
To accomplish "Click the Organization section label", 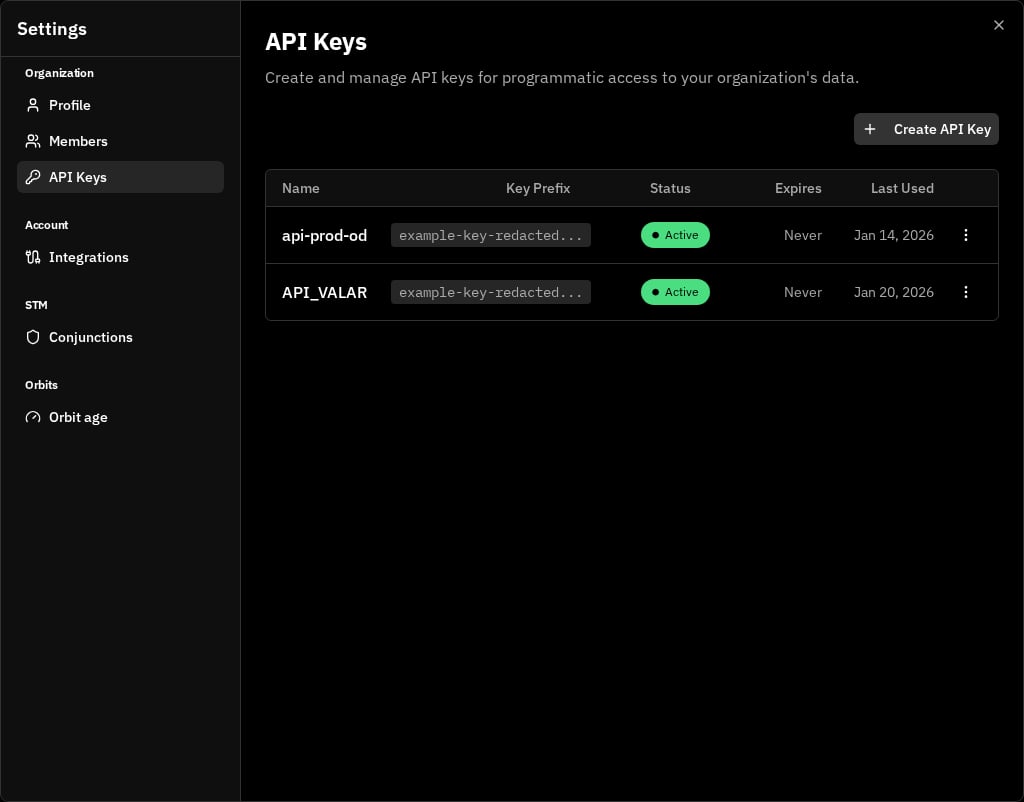I will 59,73.
